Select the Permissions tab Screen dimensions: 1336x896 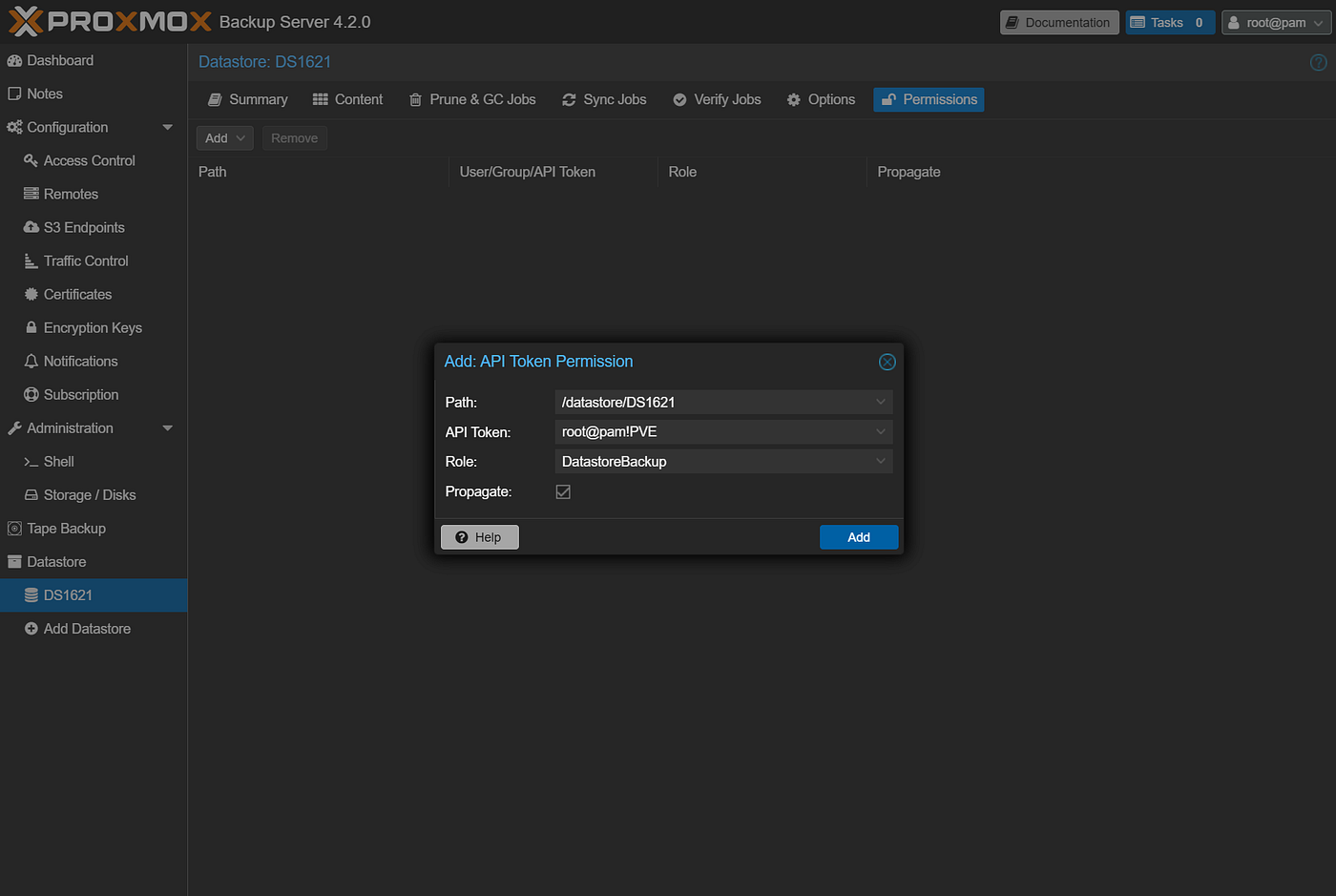(929, 99)
